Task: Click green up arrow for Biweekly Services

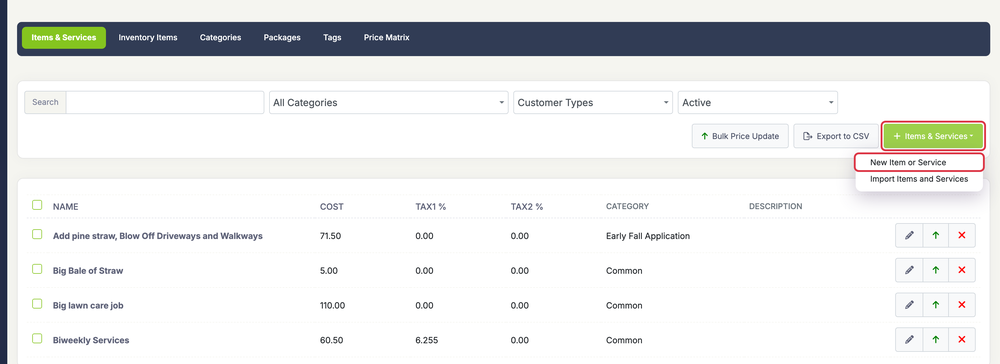Action: [x=936, y=340]
